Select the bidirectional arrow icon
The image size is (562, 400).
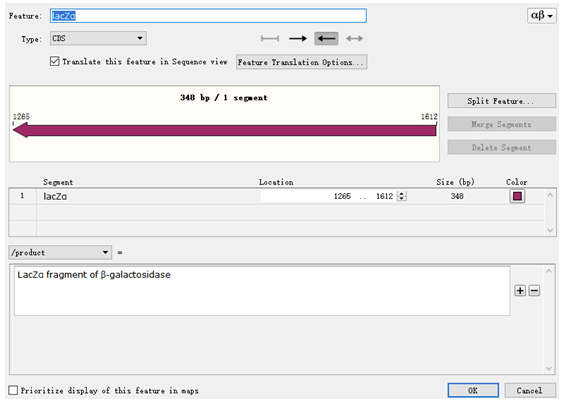point(354,38)
